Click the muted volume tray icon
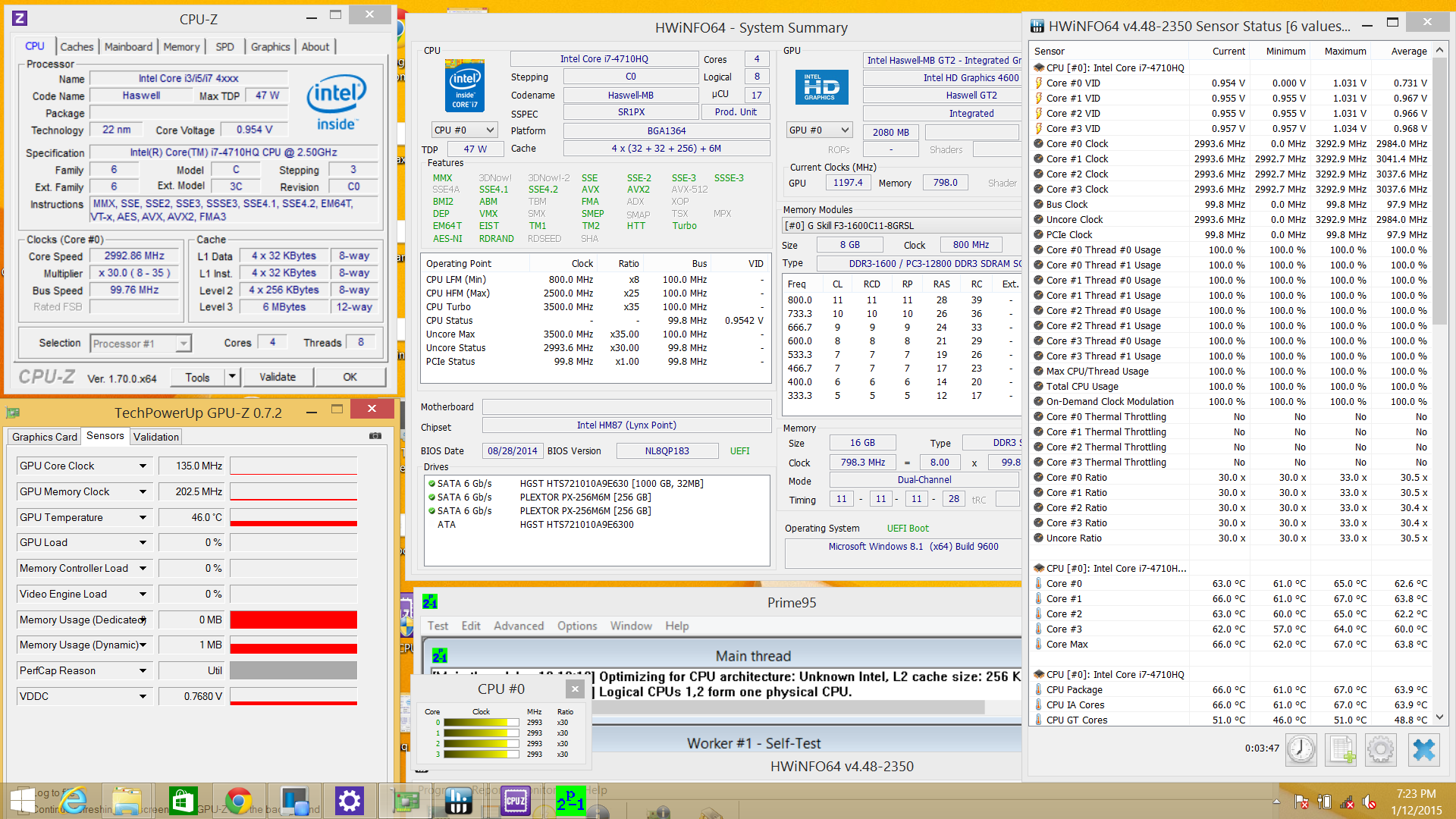This screenshot has height=819, width=1456. point(1369,802)
